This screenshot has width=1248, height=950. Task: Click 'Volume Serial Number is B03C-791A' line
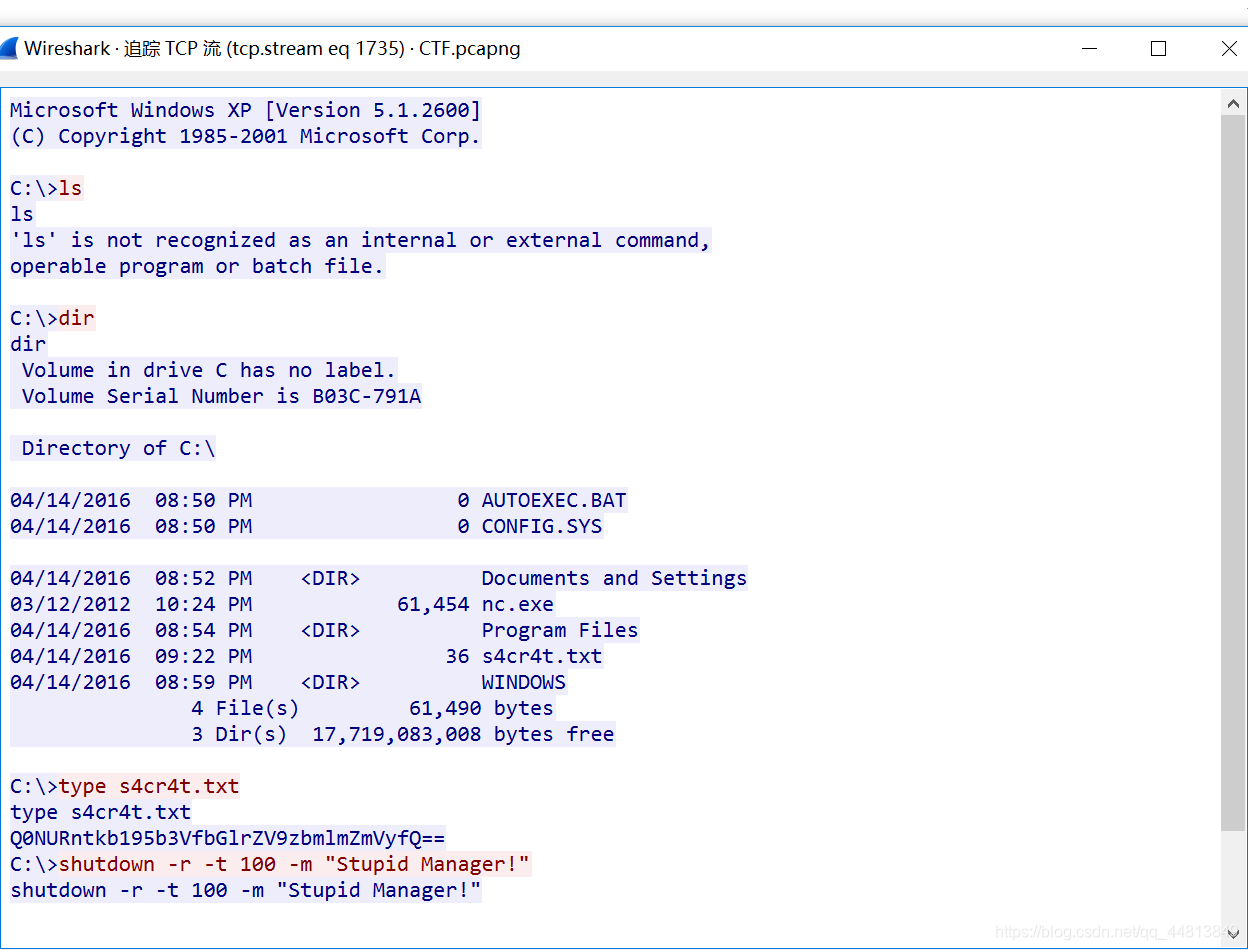pos(221,396)
